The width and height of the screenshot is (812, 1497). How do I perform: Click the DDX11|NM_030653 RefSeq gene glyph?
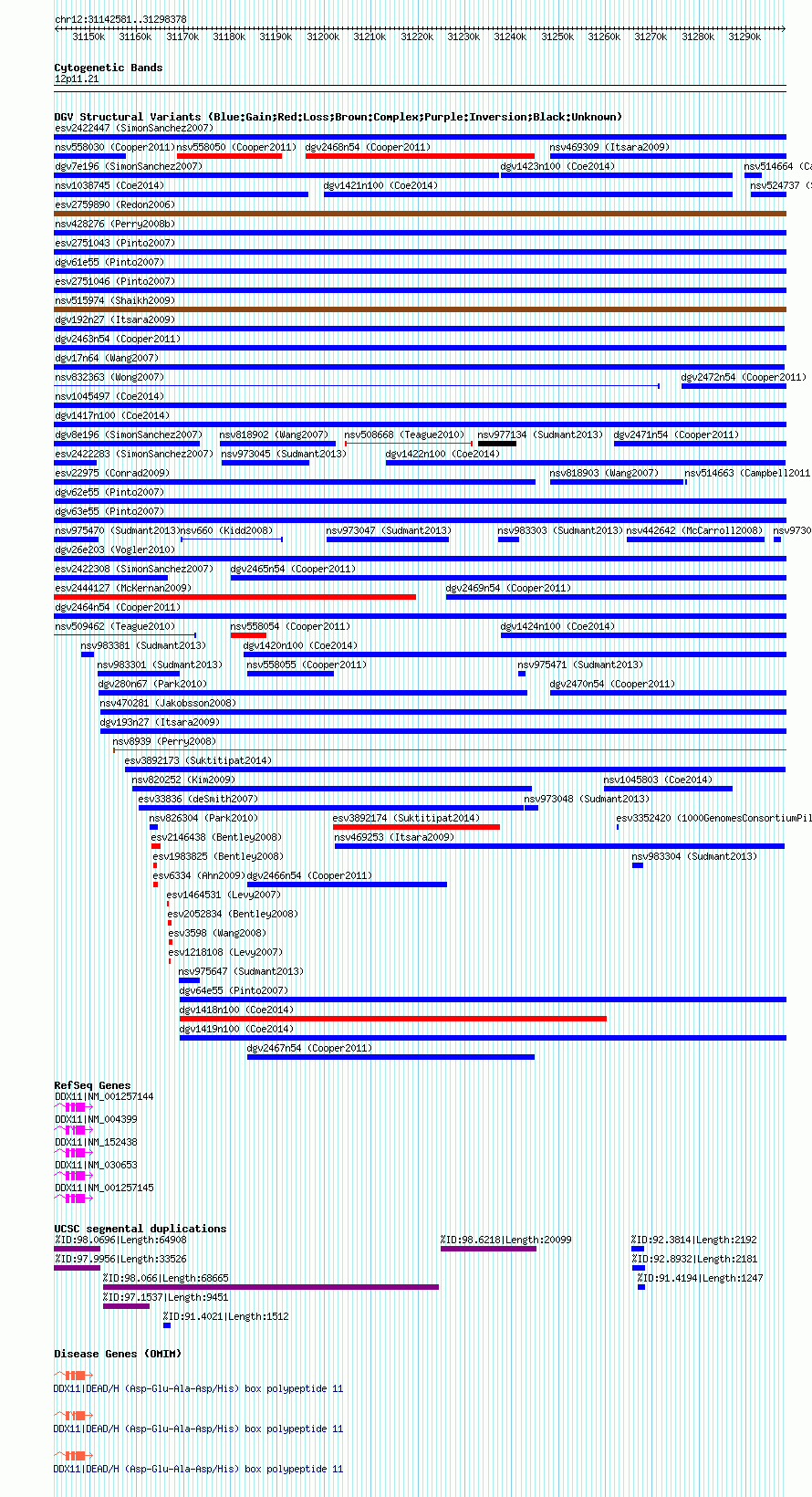(74, 1176)
